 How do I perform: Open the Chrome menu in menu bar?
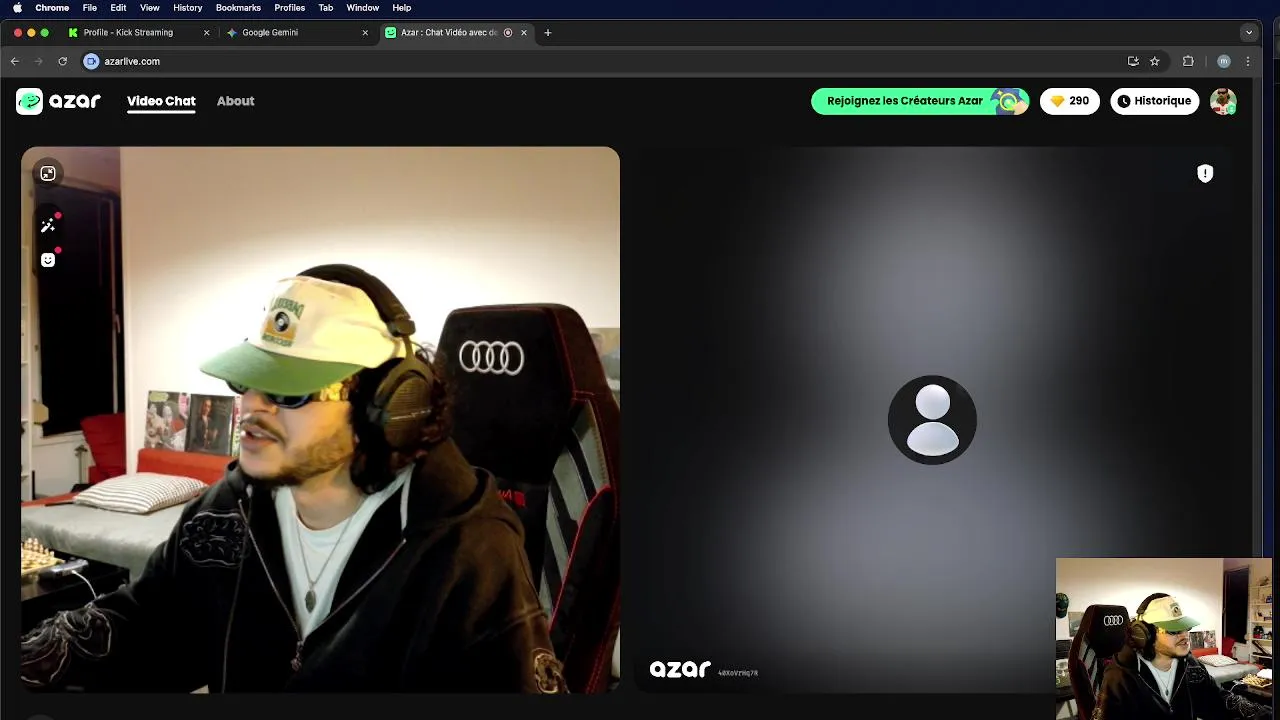(x=52, y=7)
